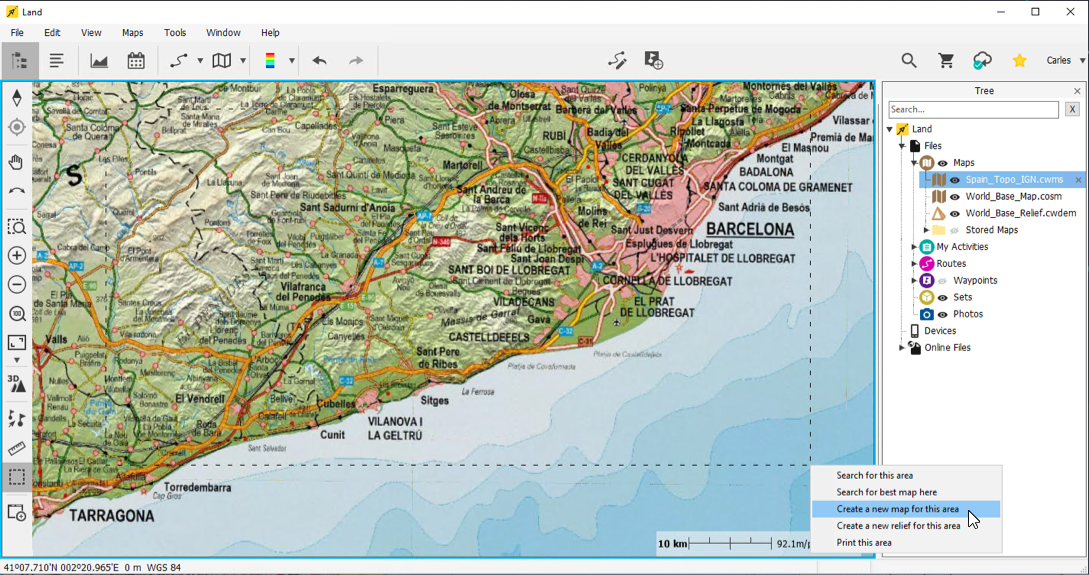1089x575 pixels.
Task: Open the Tools menu
Action: click(x=175, y=33)
